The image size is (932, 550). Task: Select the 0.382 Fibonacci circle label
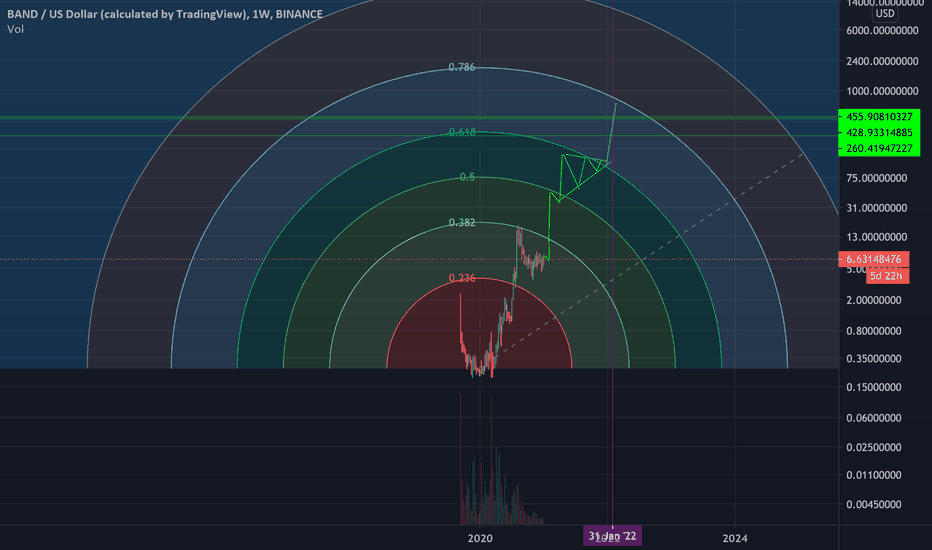[x=462, y=222]
